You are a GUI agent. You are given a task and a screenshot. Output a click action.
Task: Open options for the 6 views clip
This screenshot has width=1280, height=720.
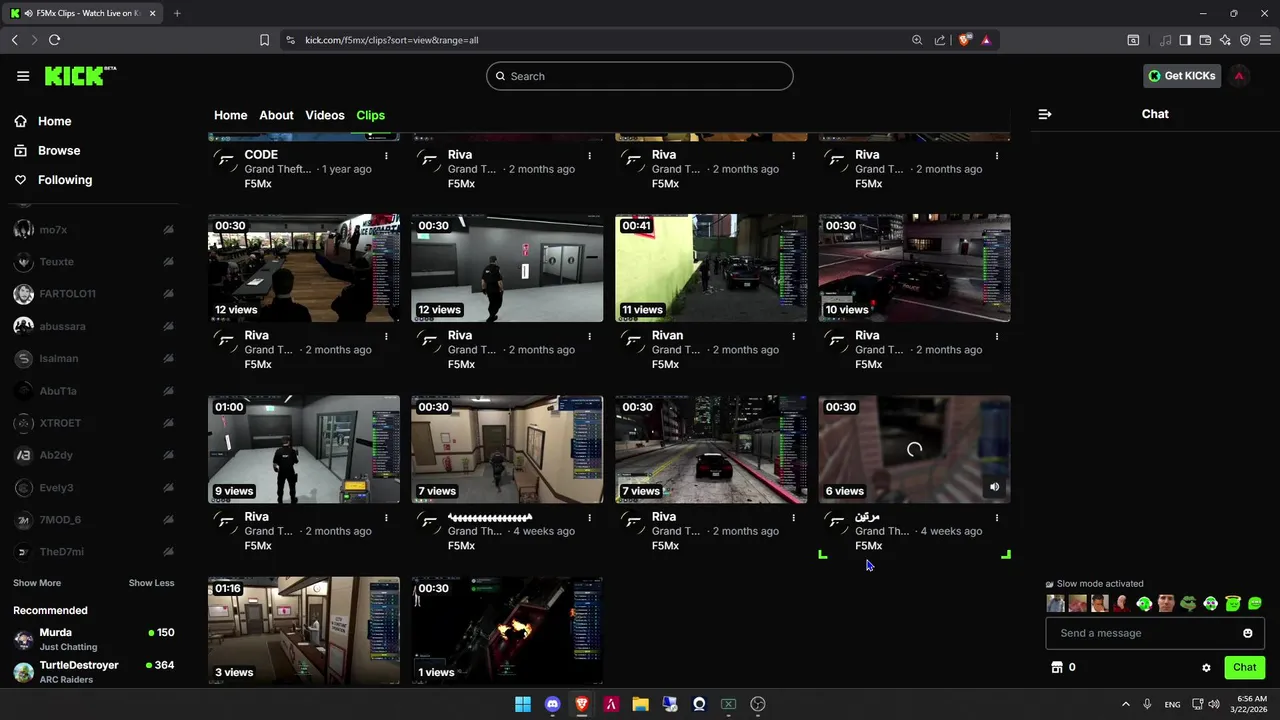[x=997, y=518]
